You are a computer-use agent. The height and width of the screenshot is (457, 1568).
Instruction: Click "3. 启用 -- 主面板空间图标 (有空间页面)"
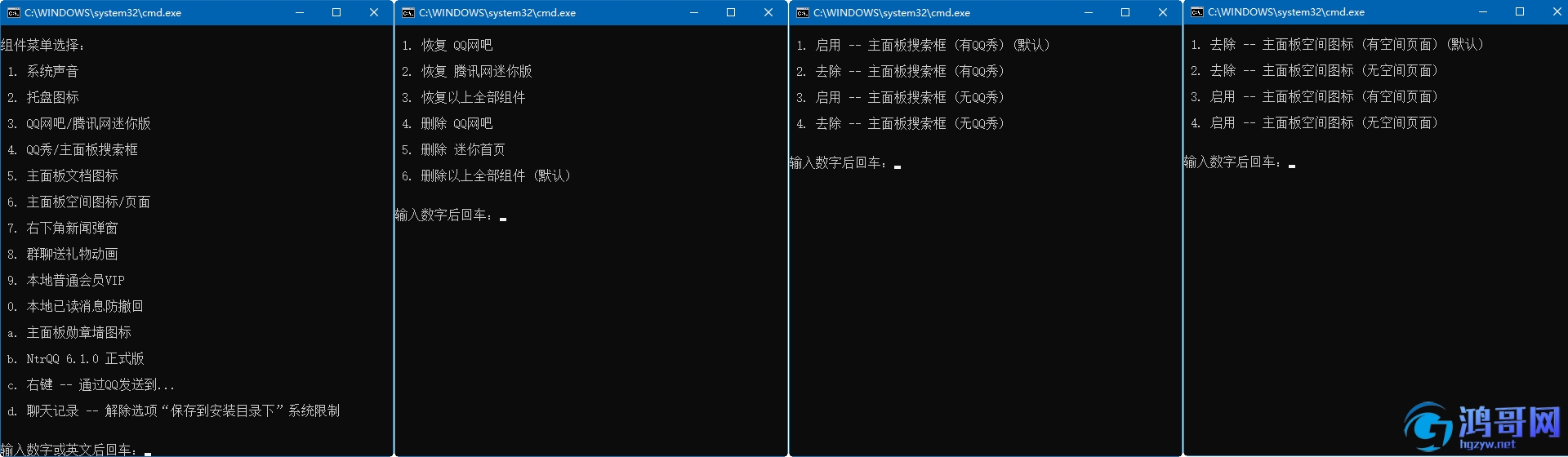(1315, 97)
